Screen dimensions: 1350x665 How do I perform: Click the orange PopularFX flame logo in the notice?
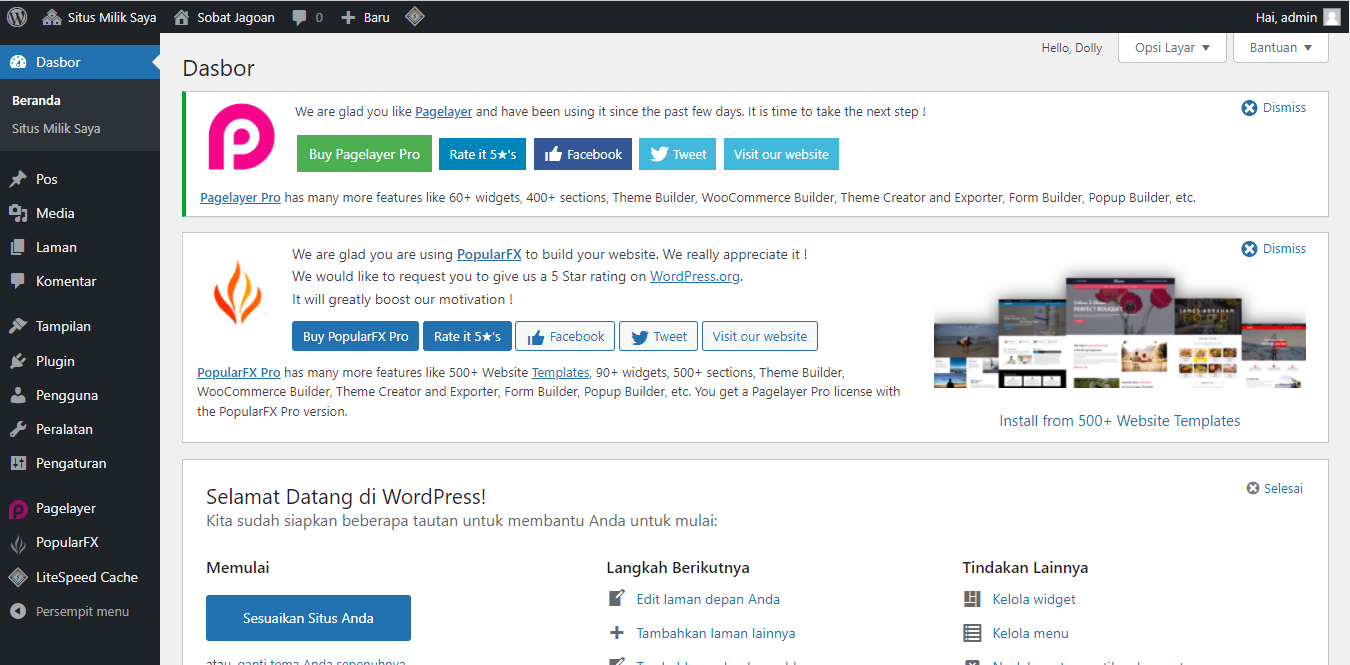(x=237, y=291)
